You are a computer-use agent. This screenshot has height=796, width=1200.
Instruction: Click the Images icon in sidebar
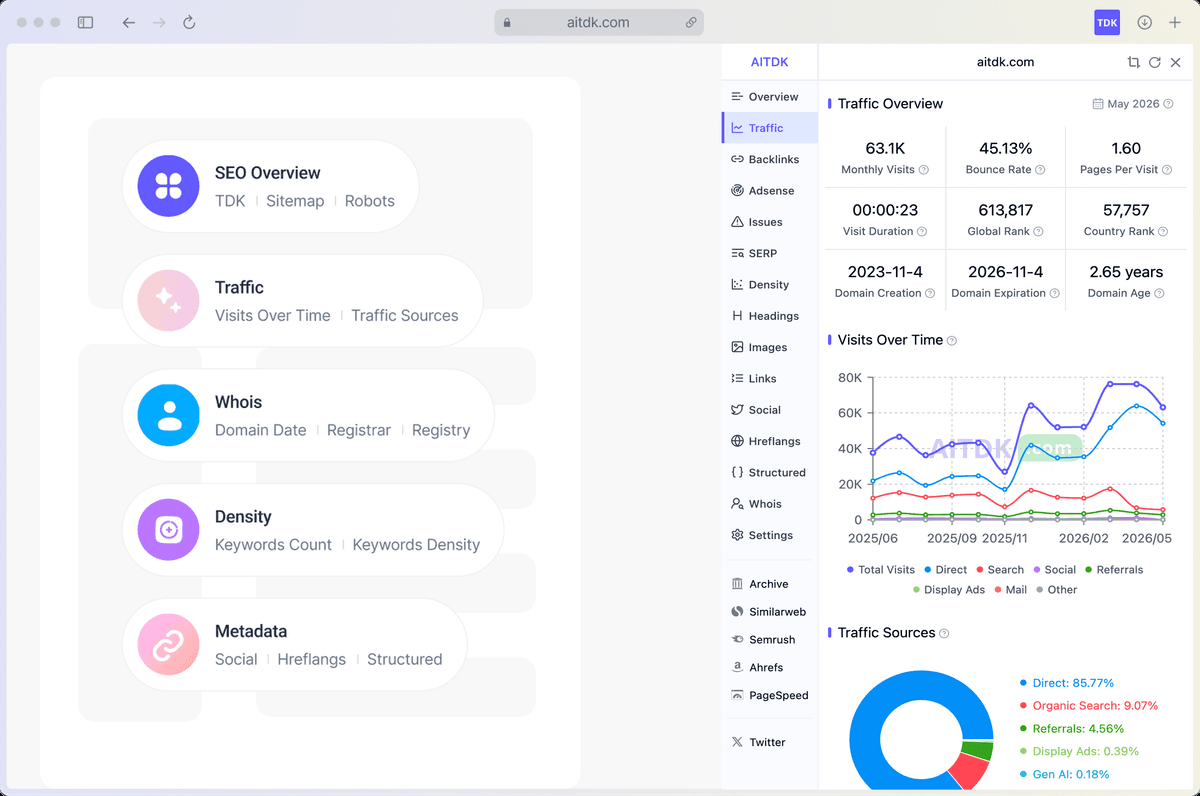(737, 347)
